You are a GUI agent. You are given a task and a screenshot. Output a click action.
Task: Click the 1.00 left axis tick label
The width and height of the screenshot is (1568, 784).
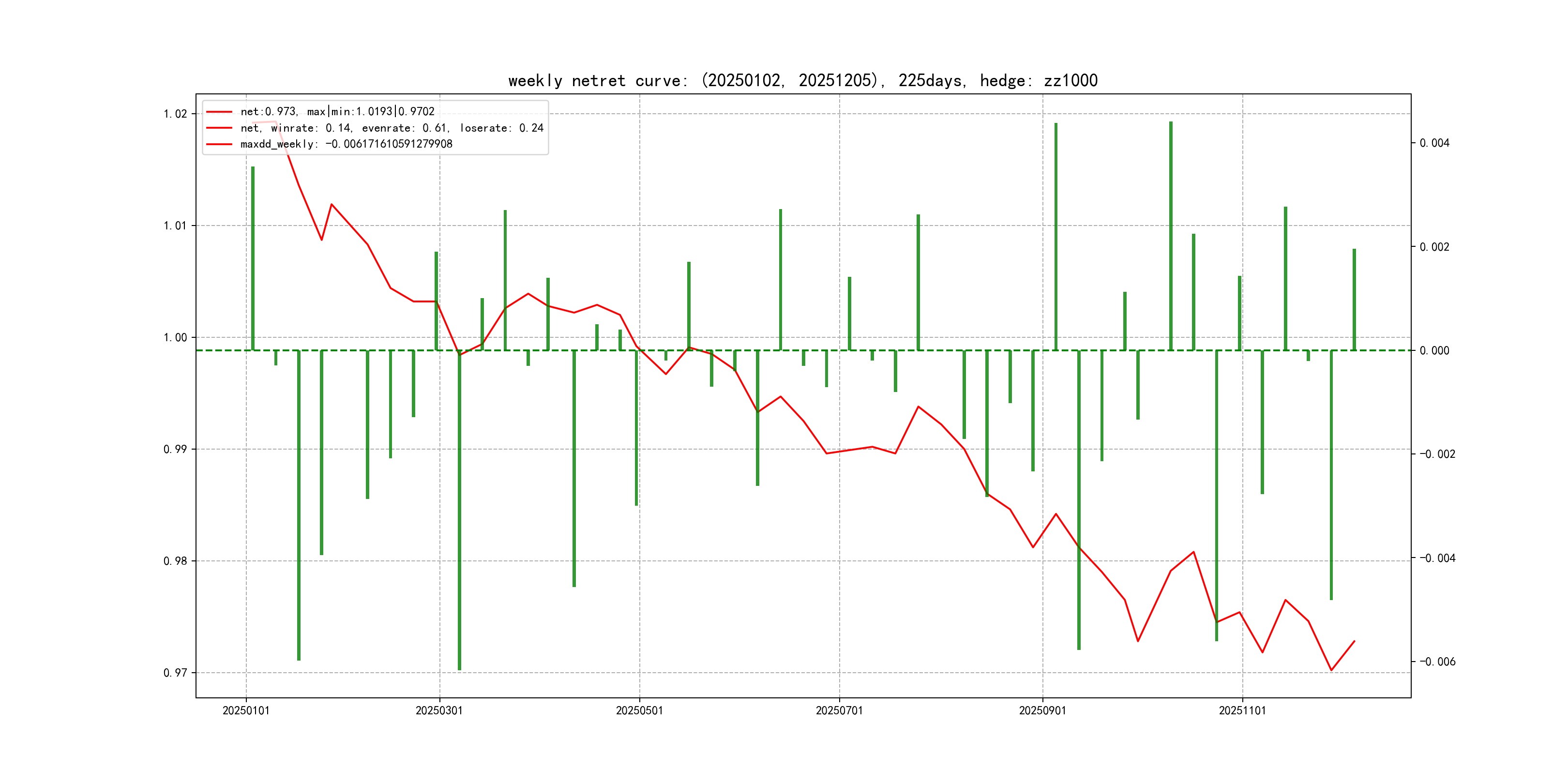tap(175, 337)
